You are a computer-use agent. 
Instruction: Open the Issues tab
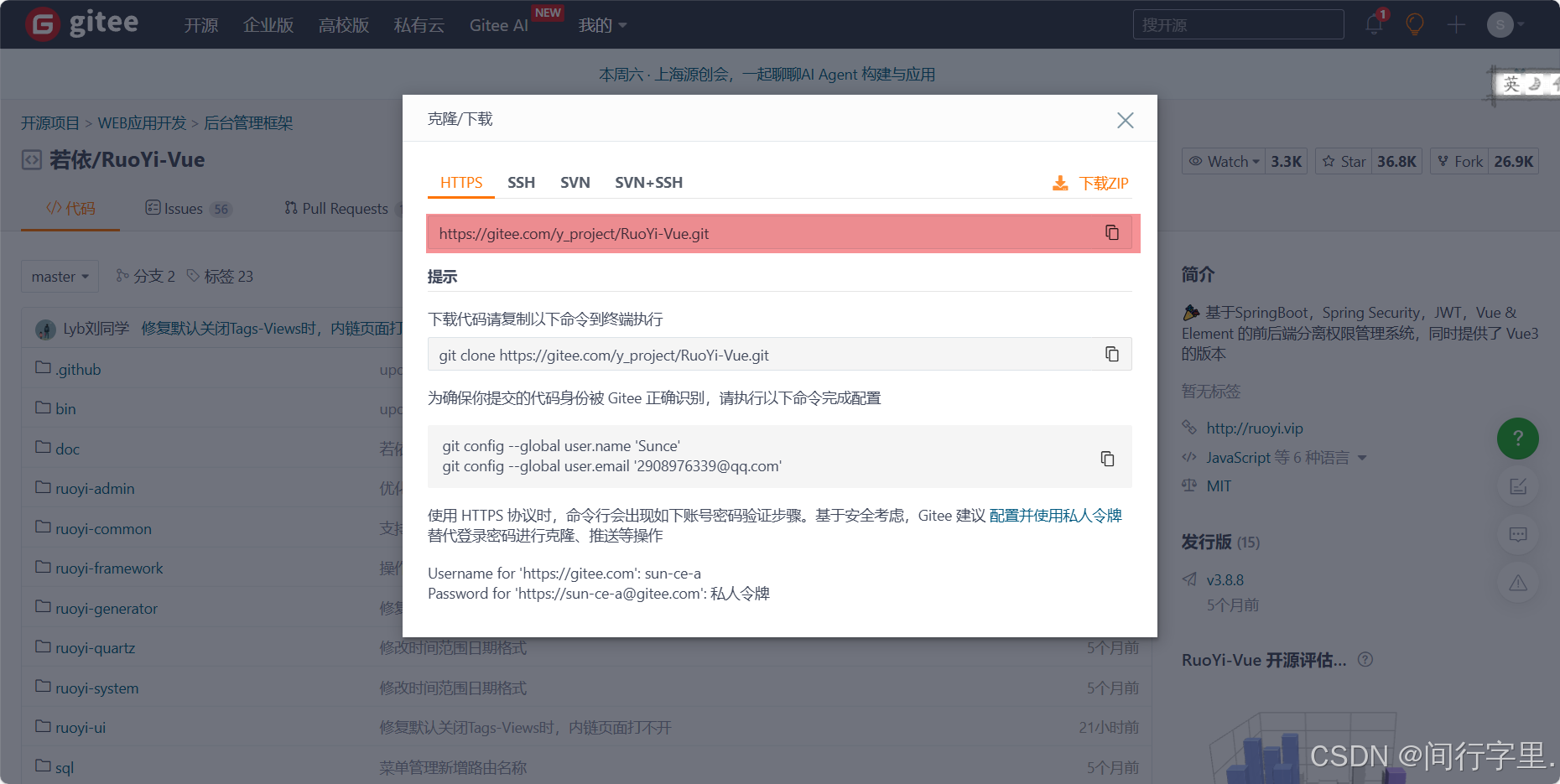(x=189, y=208)
